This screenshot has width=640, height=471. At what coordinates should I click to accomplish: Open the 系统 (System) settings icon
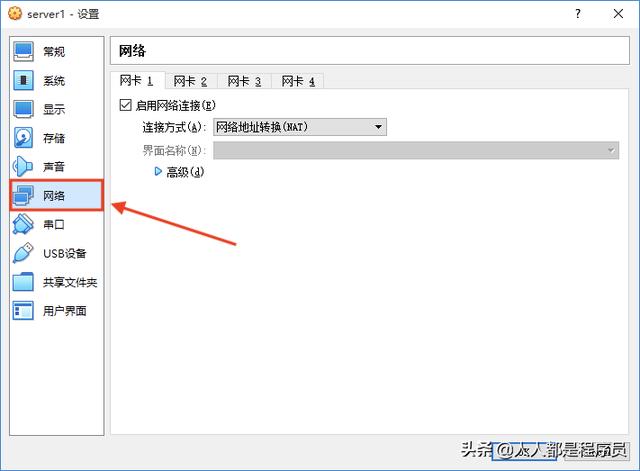pos(23,80)
